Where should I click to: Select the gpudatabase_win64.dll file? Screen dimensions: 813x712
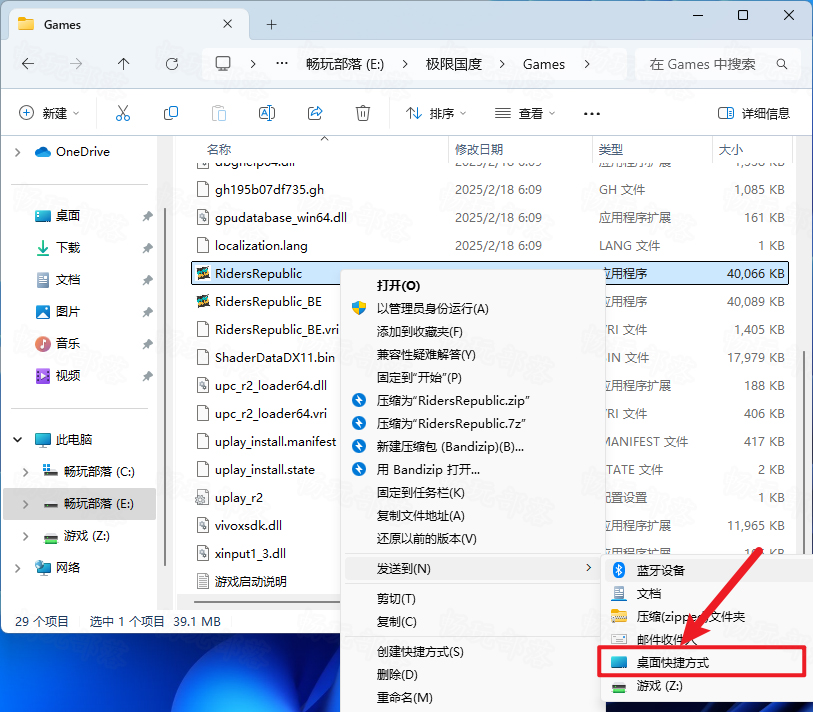tap(281, 217)
